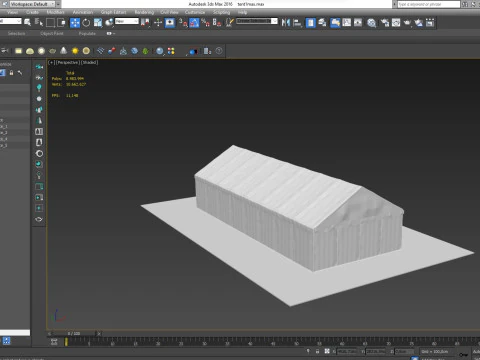Click the previous frame arrow on time slider

(50, 333)
